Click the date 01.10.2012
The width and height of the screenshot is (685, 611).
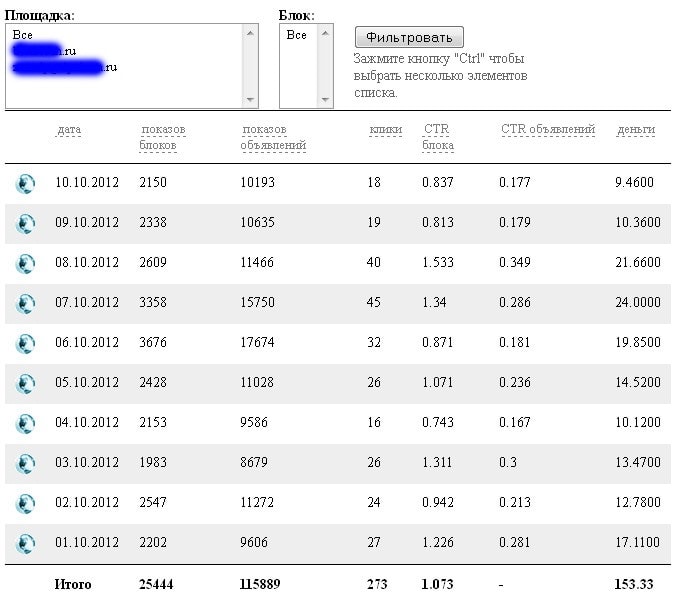(x=87, y=543)
